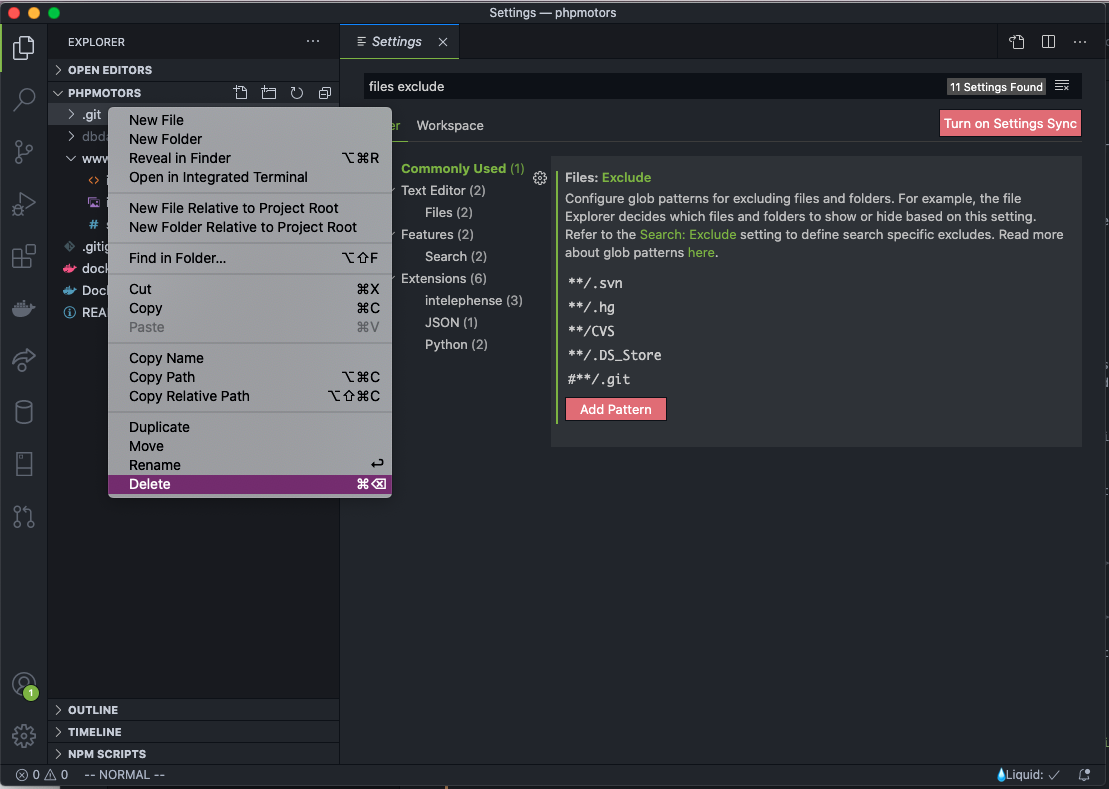Choose New File from context menu
The height and width of the screenshot is (789, 1109).
(250, 120)
